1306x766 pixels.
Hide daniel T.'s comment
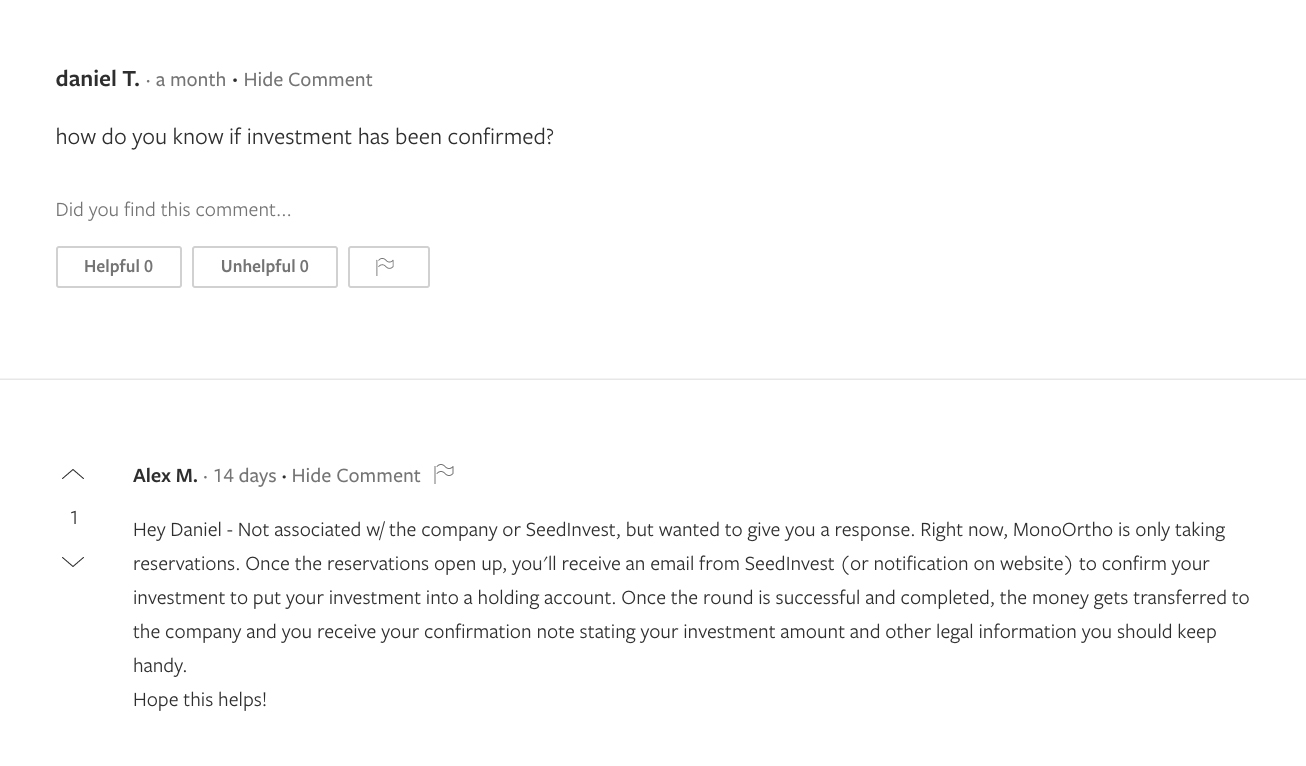(308, 80)
